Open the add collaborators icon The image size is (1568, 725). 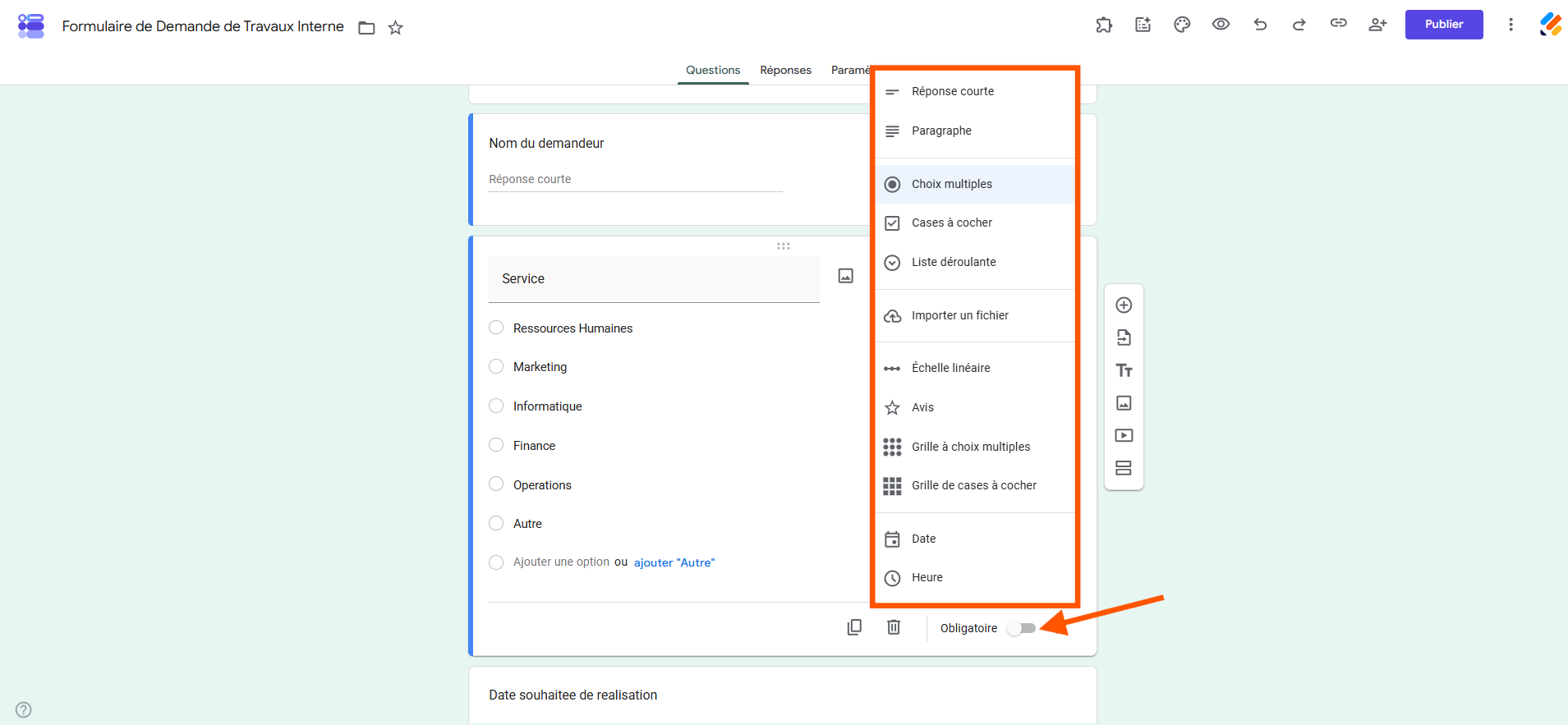click(x=1377, y=25)
